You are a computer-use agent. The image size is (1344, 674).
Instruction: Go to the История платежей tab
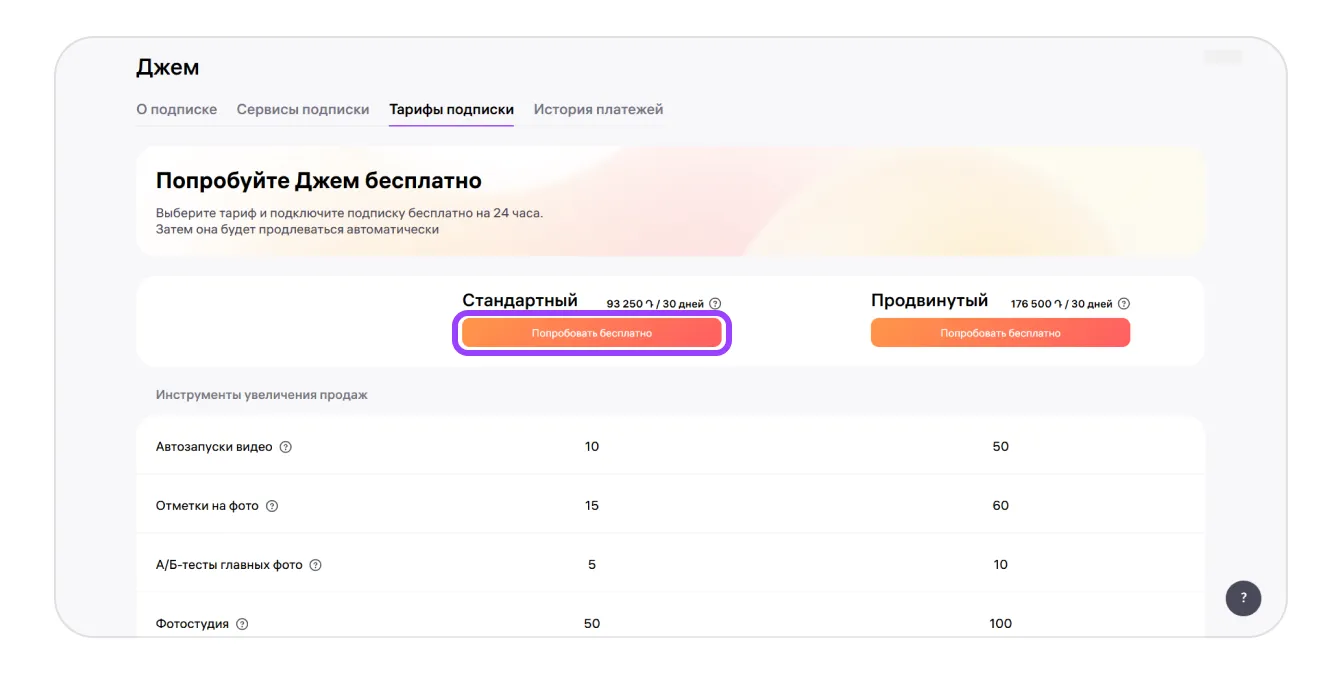[598, 109]
